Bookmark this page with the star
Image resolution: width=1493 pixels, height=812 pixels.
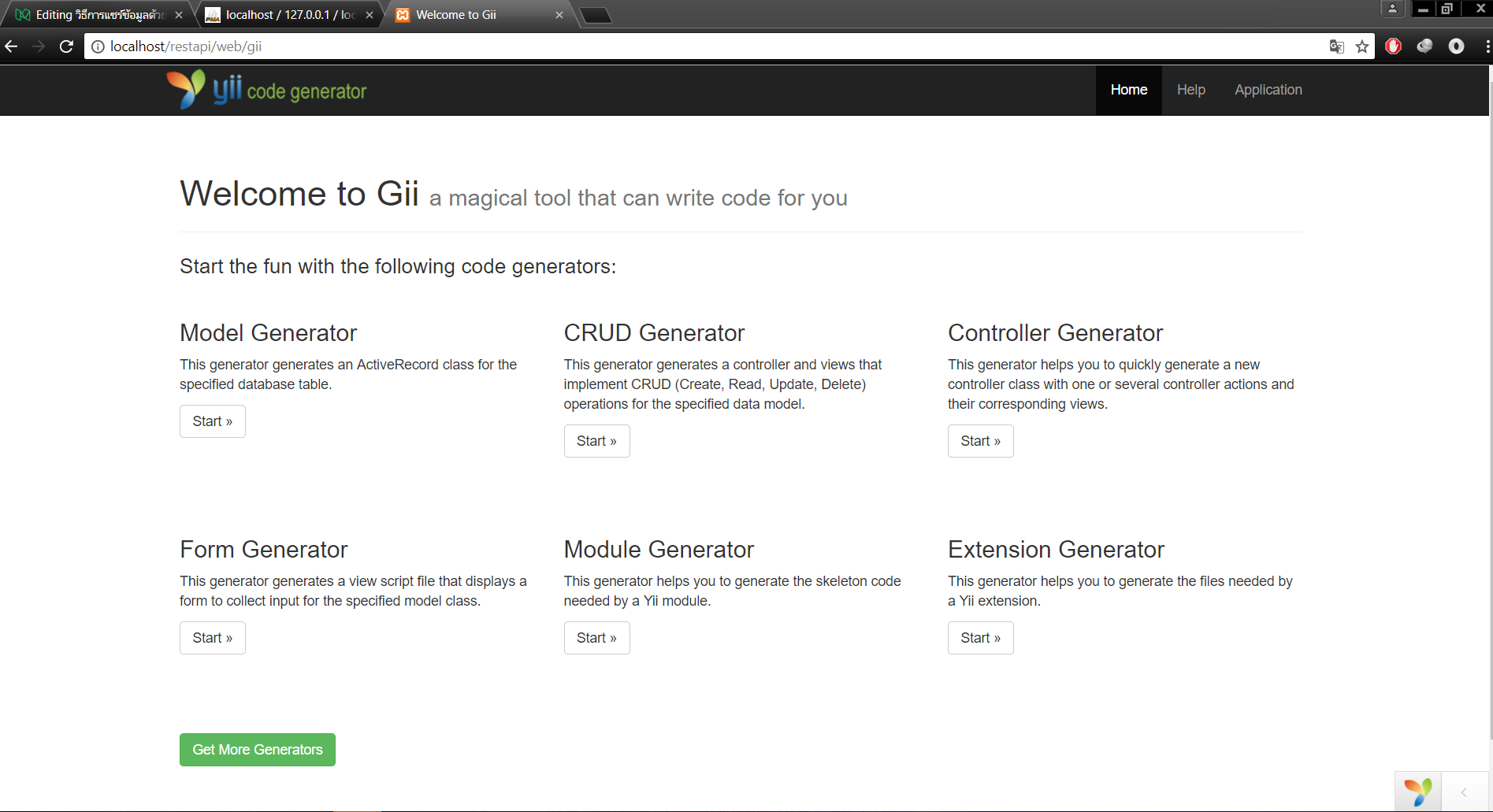pyautogui.click(x=1362, y=46)
